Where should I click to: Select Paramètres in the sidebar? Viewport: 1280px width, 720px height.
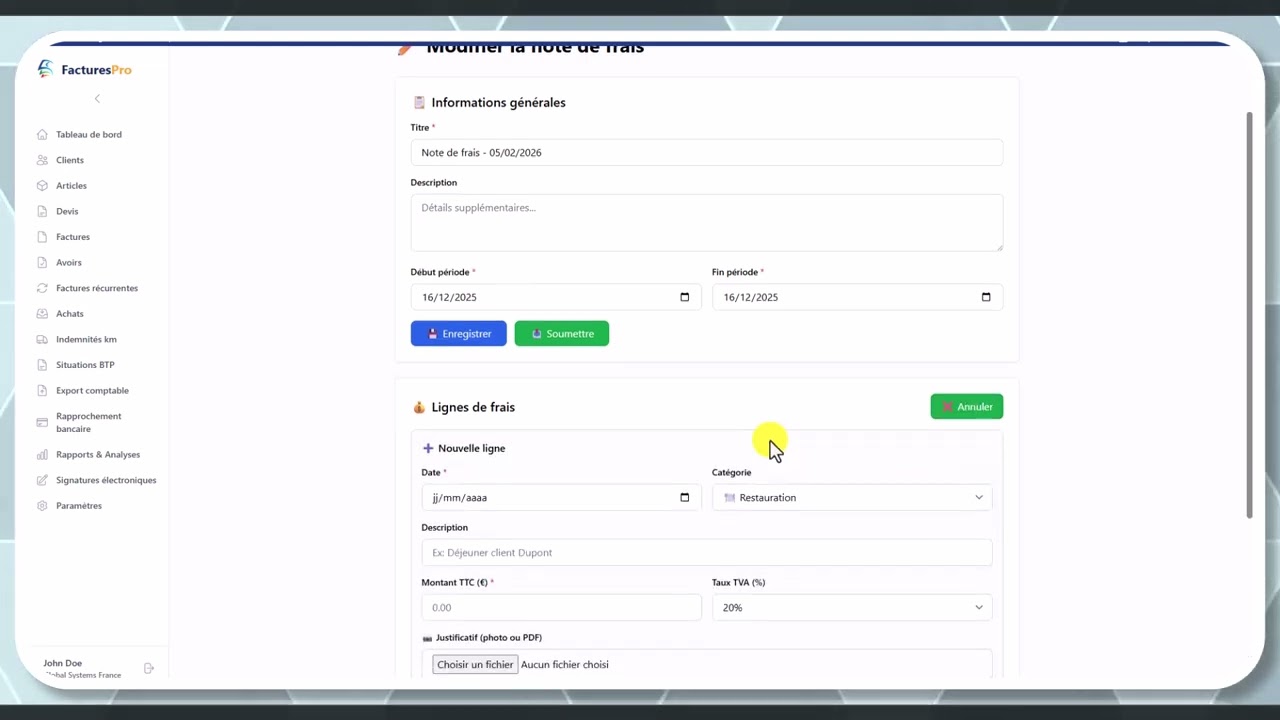79,505
